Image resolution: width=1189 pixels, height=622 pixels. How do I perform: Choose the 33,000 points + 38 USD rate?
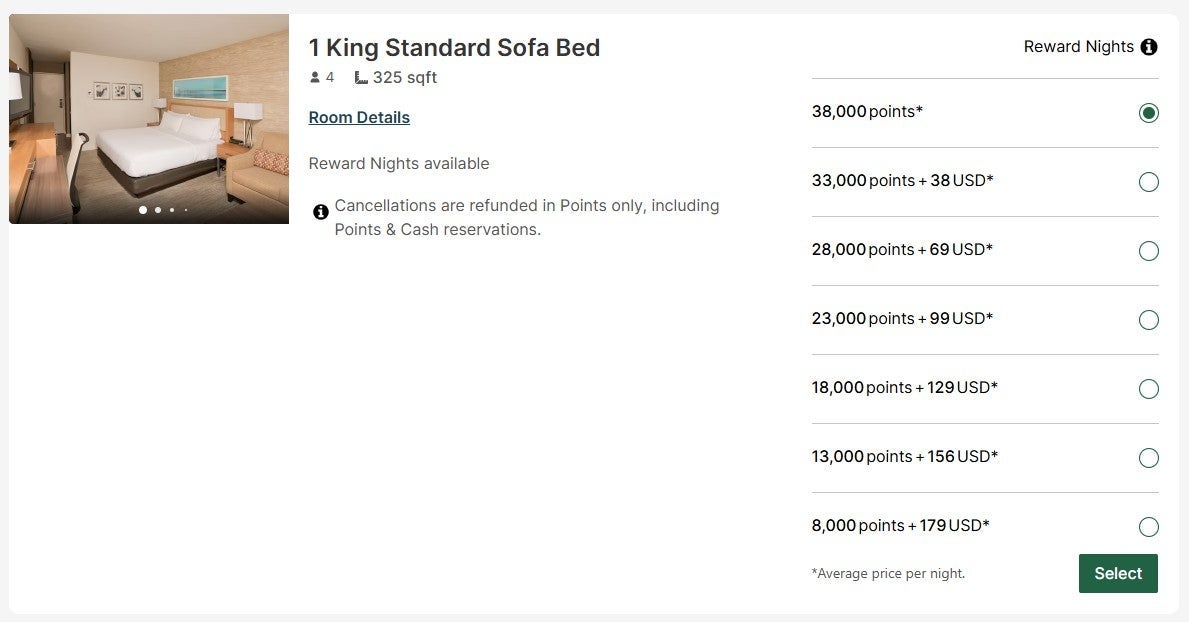tap(1148, 181)
